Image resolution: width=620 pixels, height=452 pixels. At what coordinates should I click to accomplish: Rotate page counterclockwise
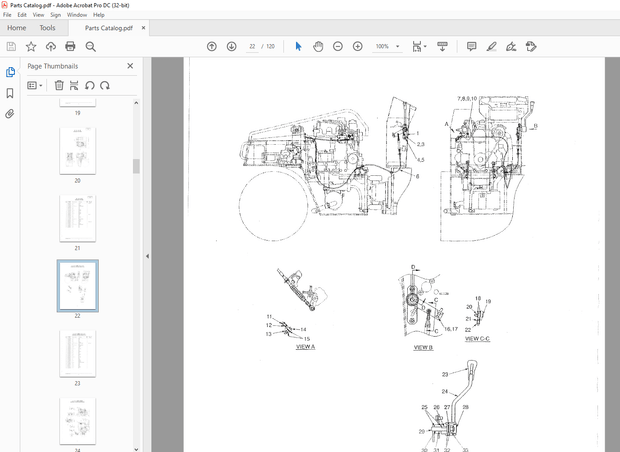[x=90, y=85]
